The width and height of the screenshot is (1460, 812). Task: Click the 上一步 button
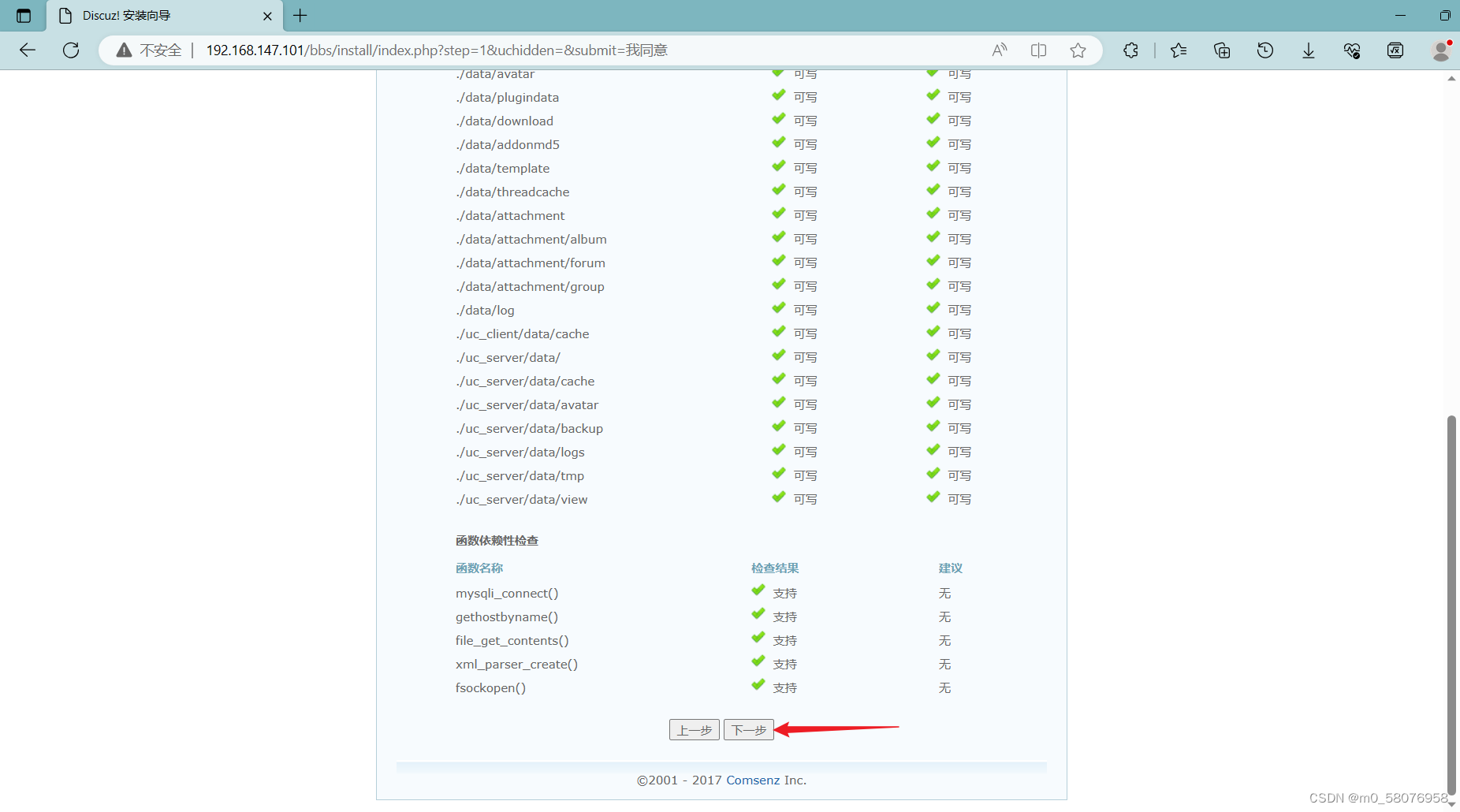695,730
